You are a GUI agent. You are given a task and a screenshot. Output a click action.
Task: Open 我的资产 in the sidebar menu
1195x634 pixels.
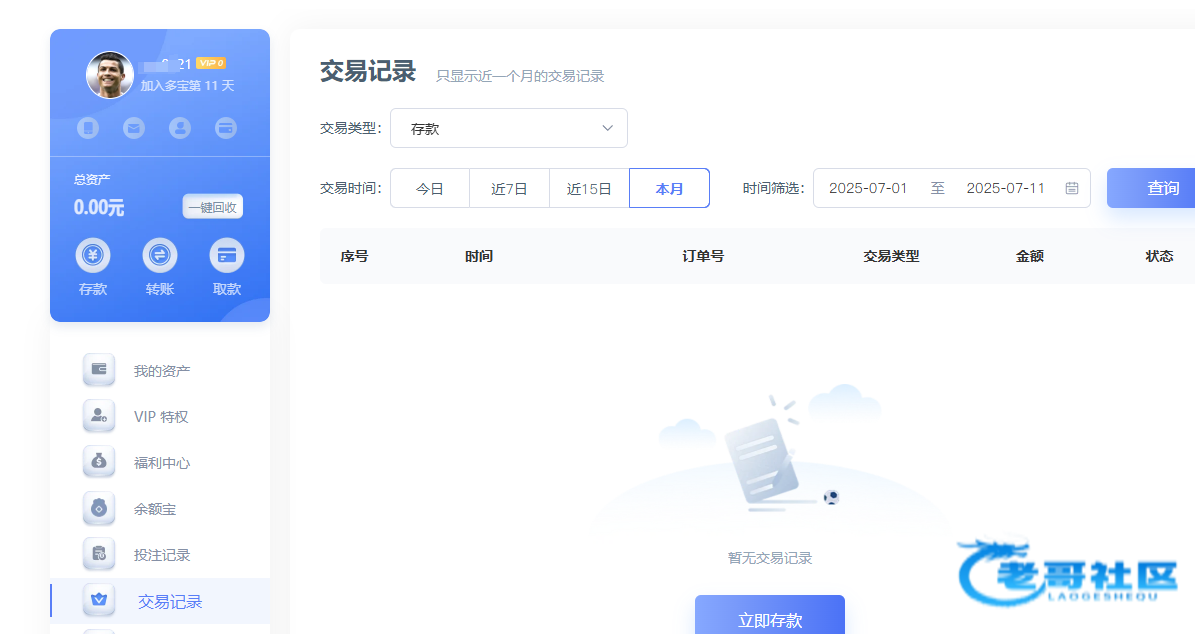pos(162,371)
